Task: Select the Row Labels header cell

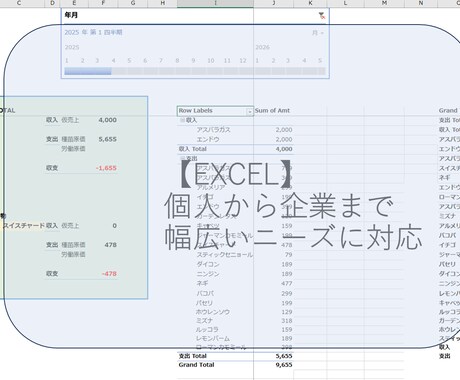Action: (195, 110)
